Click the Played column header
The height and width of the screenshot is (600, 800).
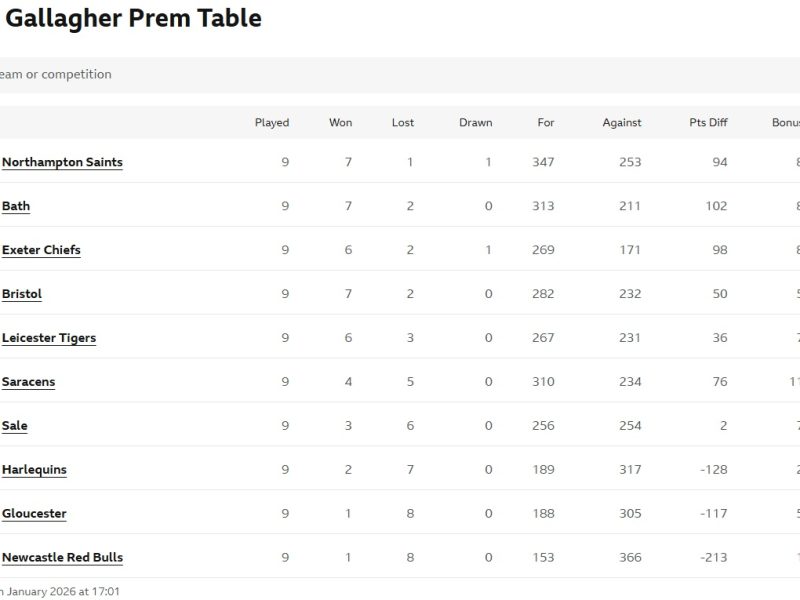(272, 123)
